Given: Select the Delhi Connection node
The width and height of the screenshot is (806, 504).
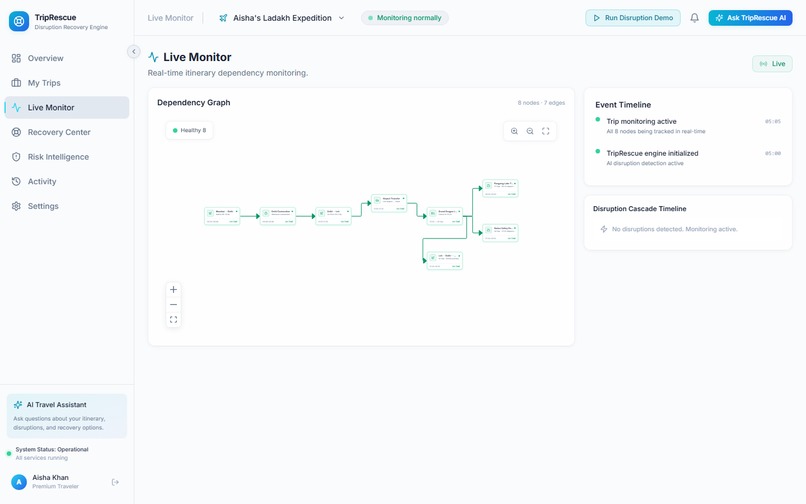Looking at the screenshot, I should (278, 216).
